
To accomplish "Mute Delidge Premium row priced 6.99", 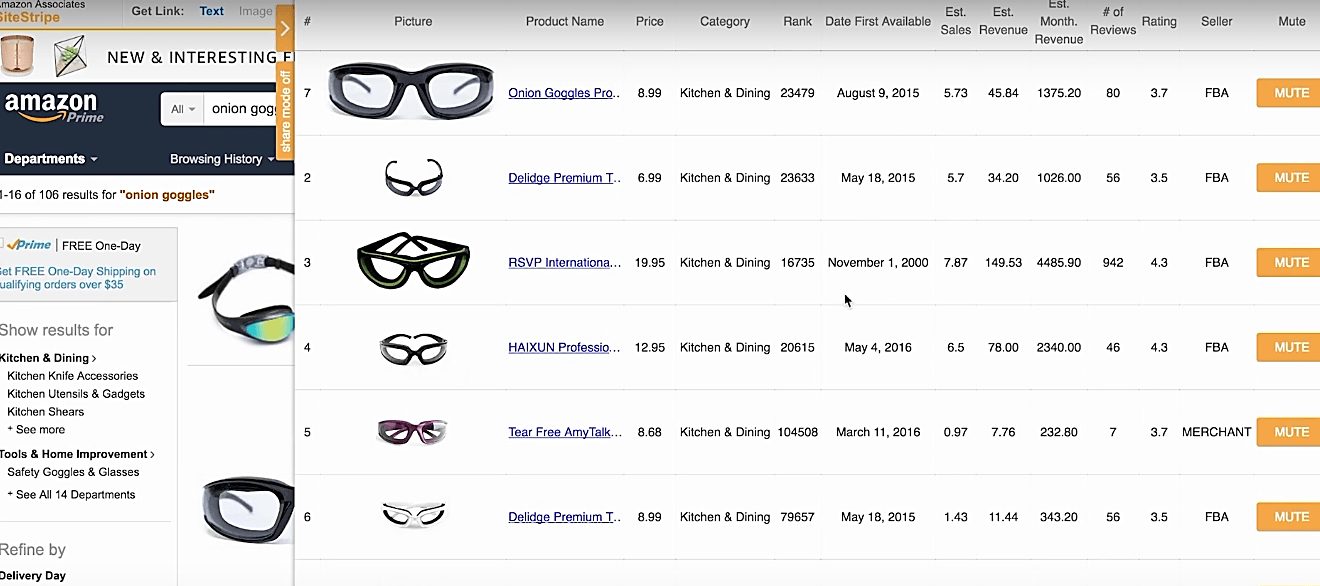I will click(1290, 177).
